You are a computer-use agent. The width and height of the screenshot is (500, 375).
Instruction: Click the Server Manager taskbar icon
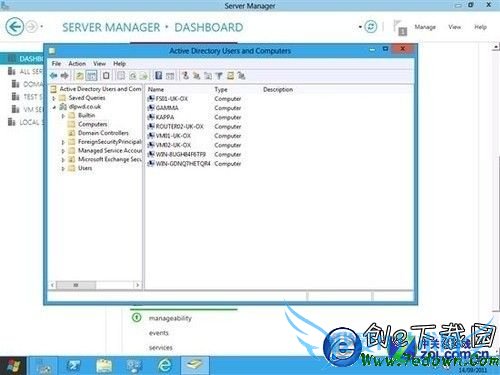click(x=43, y=366)
